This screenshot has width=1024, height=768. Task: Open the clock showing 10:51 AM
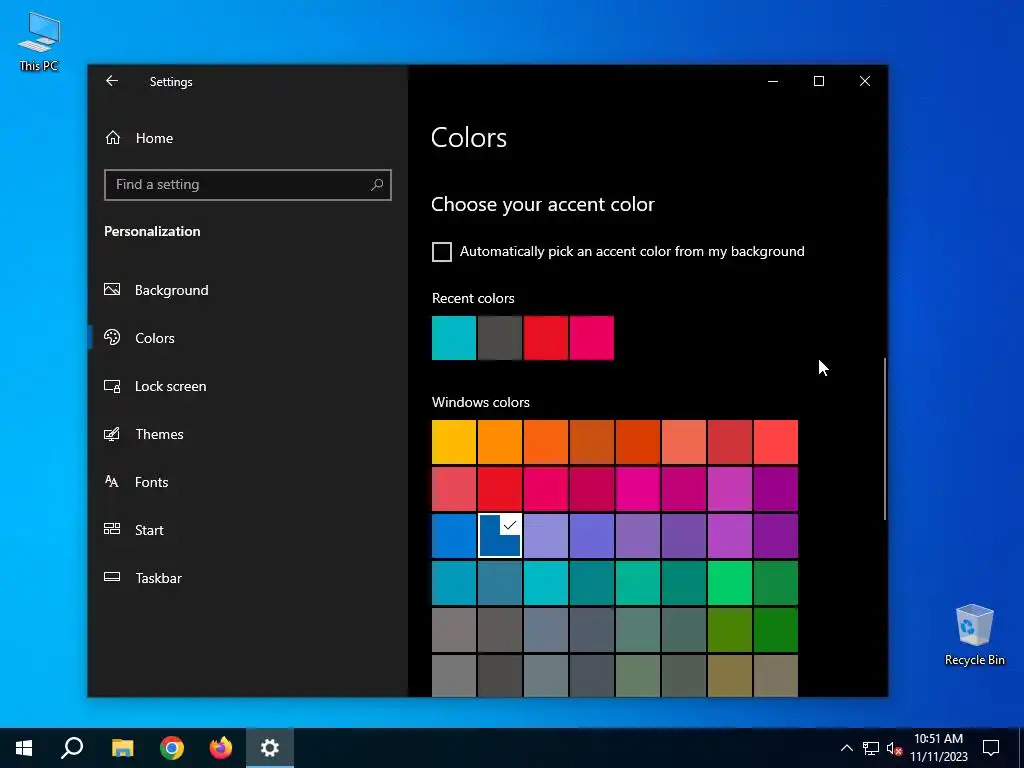pos(938,748)
